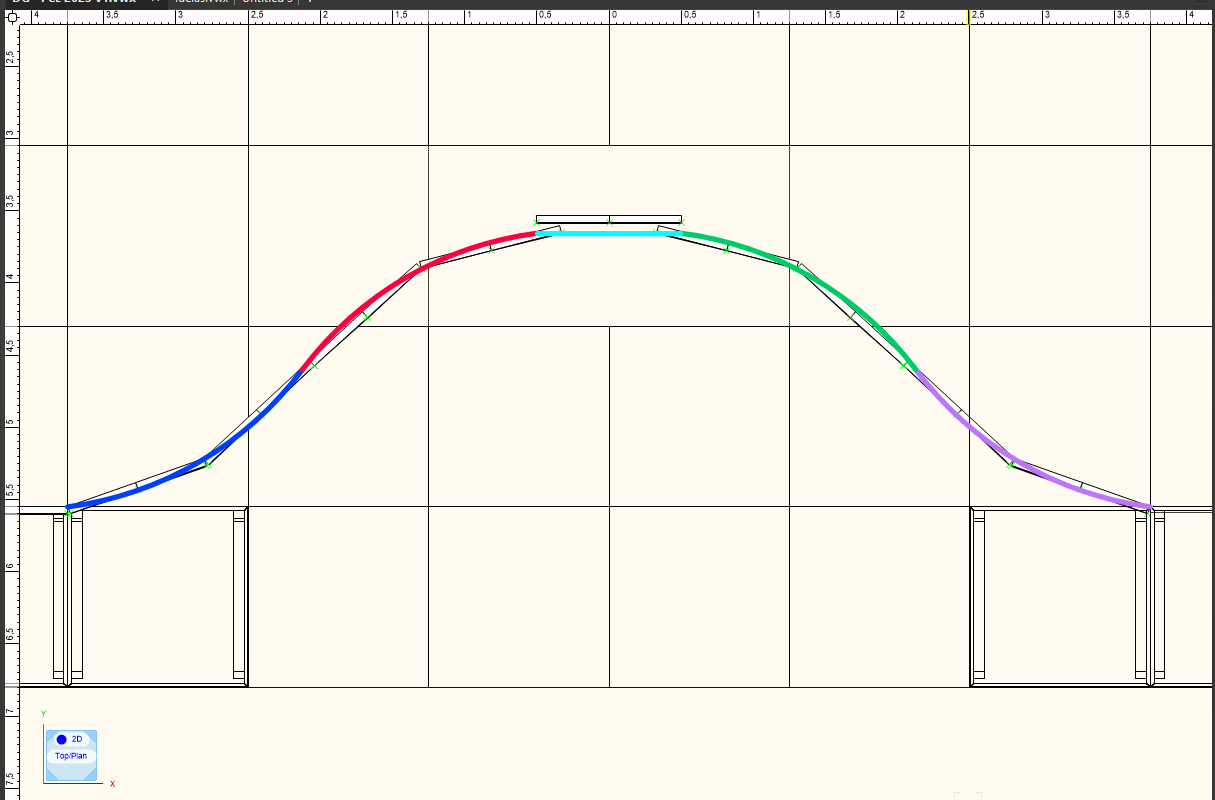Click bottom-right corner of the view cube
1215x800 pixels.
point(93,777)
